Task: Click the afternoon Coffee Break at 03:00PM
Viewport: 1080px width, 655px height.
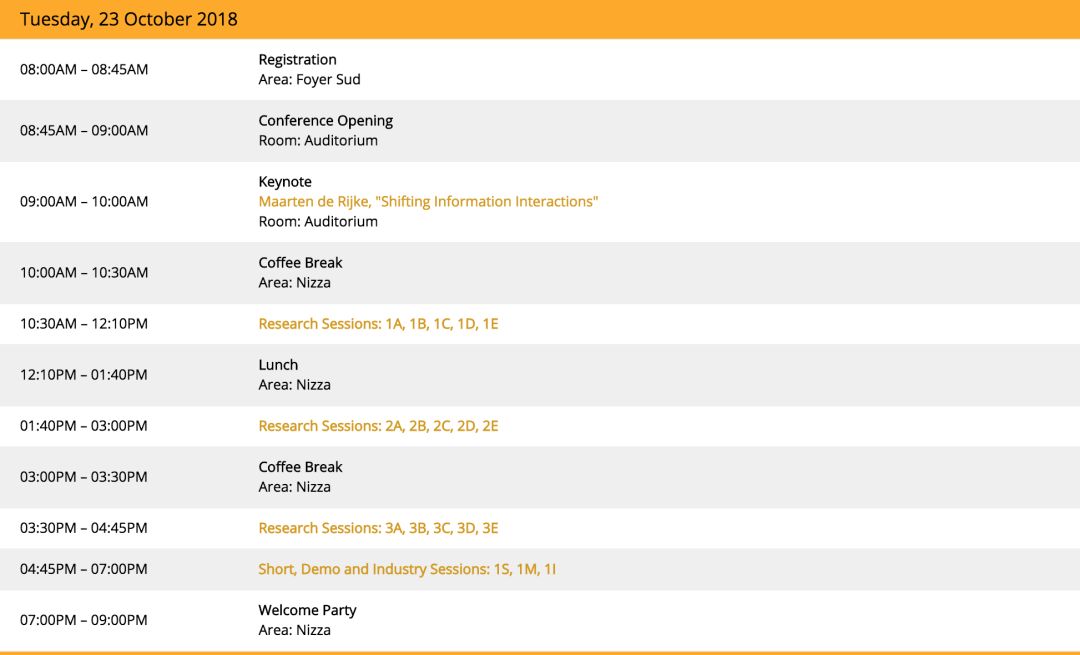Action: tap(300, 467)
